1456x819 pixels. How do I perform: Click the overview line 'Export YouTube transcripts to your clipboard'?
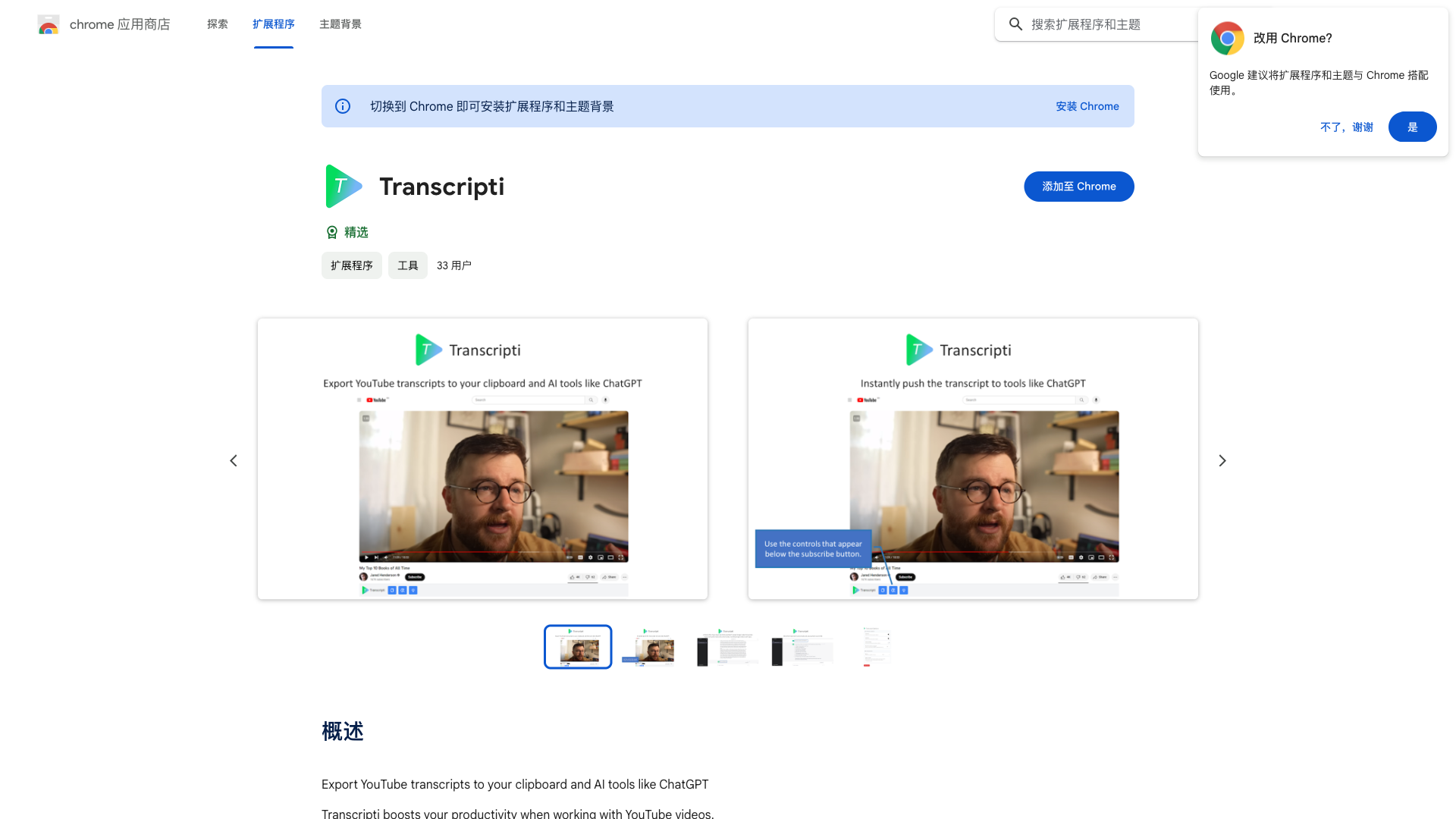[515, 784]
